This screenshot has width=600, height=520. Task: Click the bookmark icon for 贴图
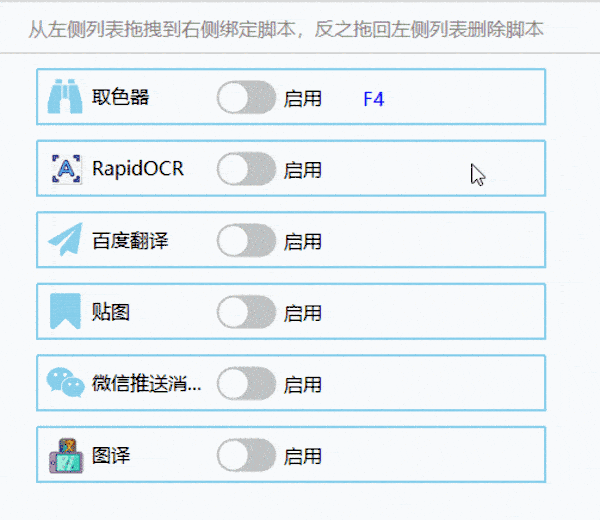click(66, 312)
